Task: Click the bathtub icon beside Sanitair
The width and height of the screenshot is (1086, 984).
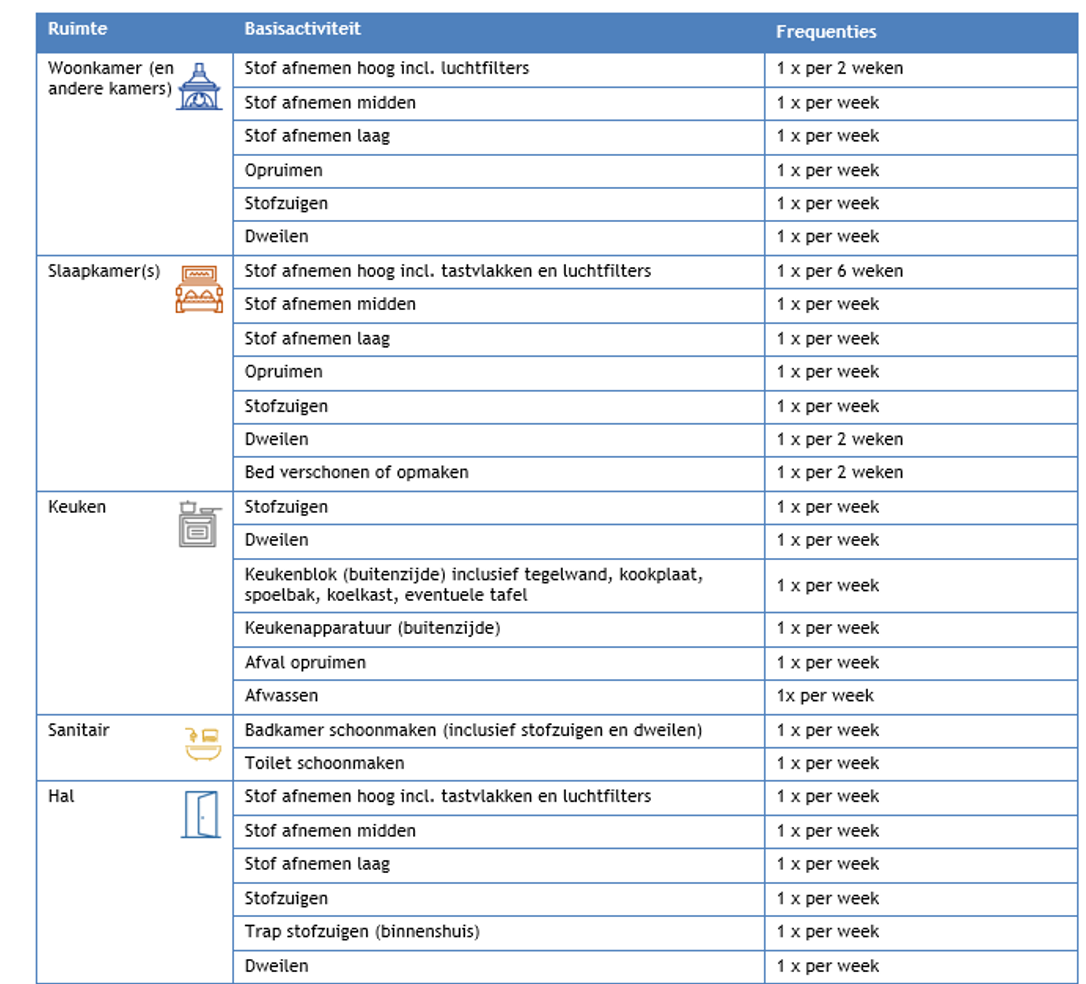Action: [202, 744]
